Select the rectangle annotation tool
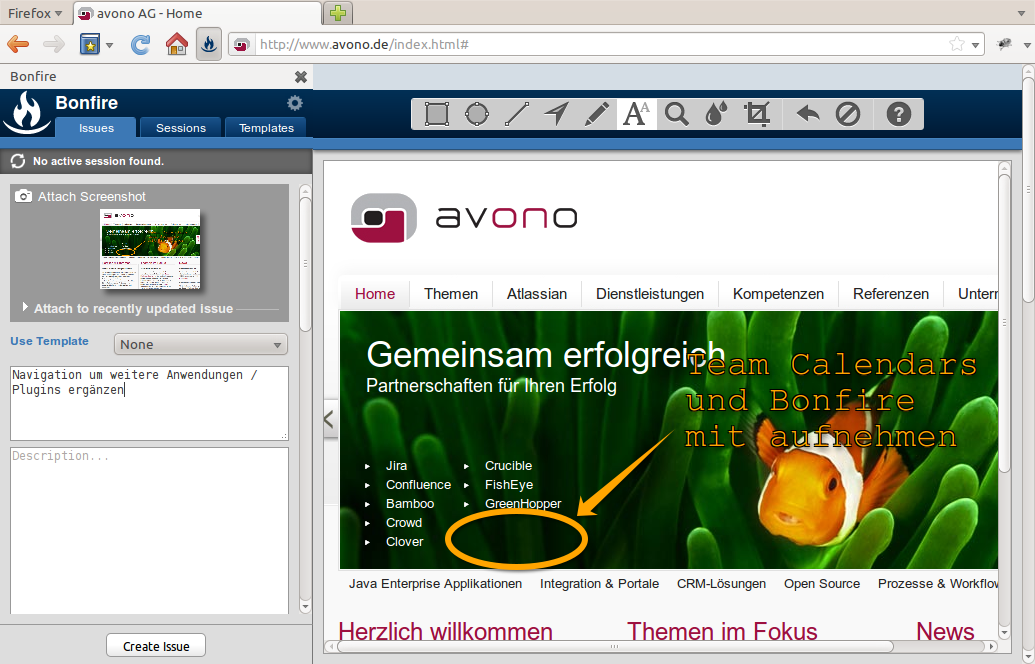The height and width of the screenshot is (664, 1035). (436, 114)
